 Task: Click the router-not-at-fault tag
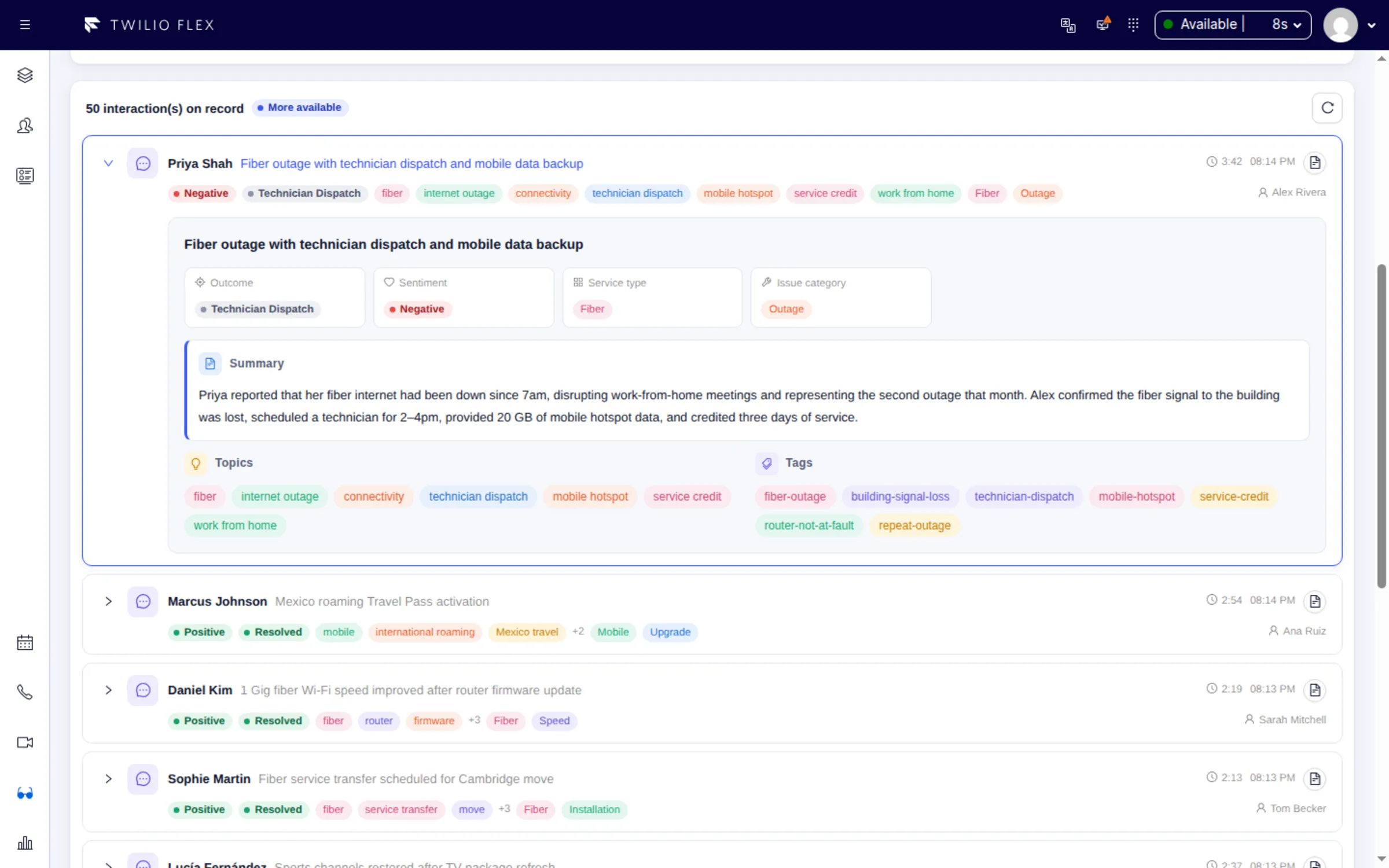click(809, 525)
